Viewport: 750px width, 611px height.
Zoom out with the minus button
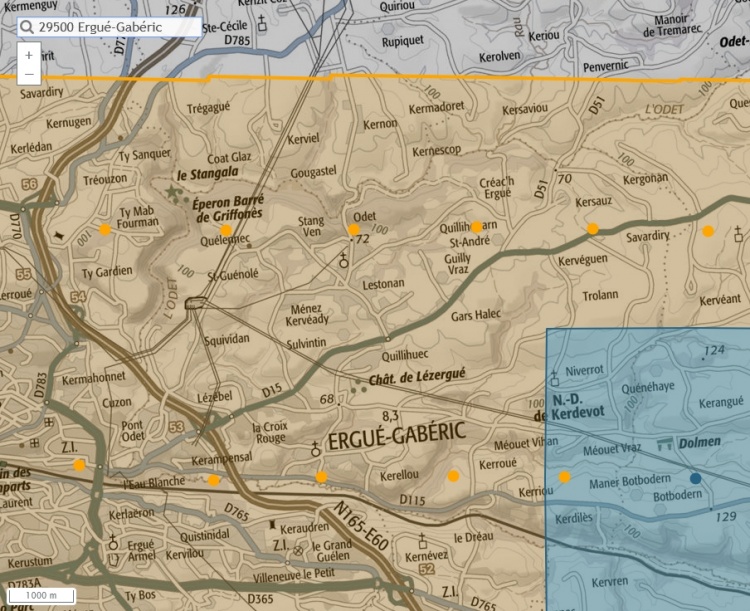tap(29, 75)
